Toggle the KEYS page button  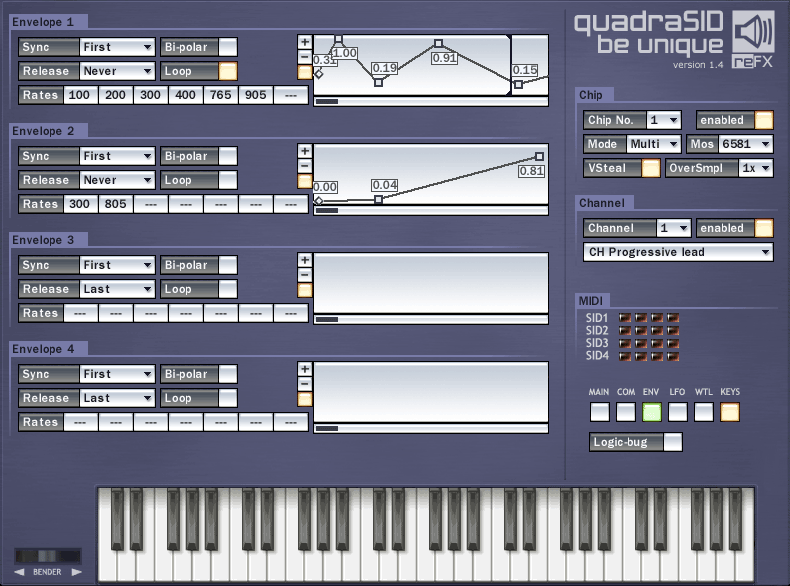click(730, 412)
